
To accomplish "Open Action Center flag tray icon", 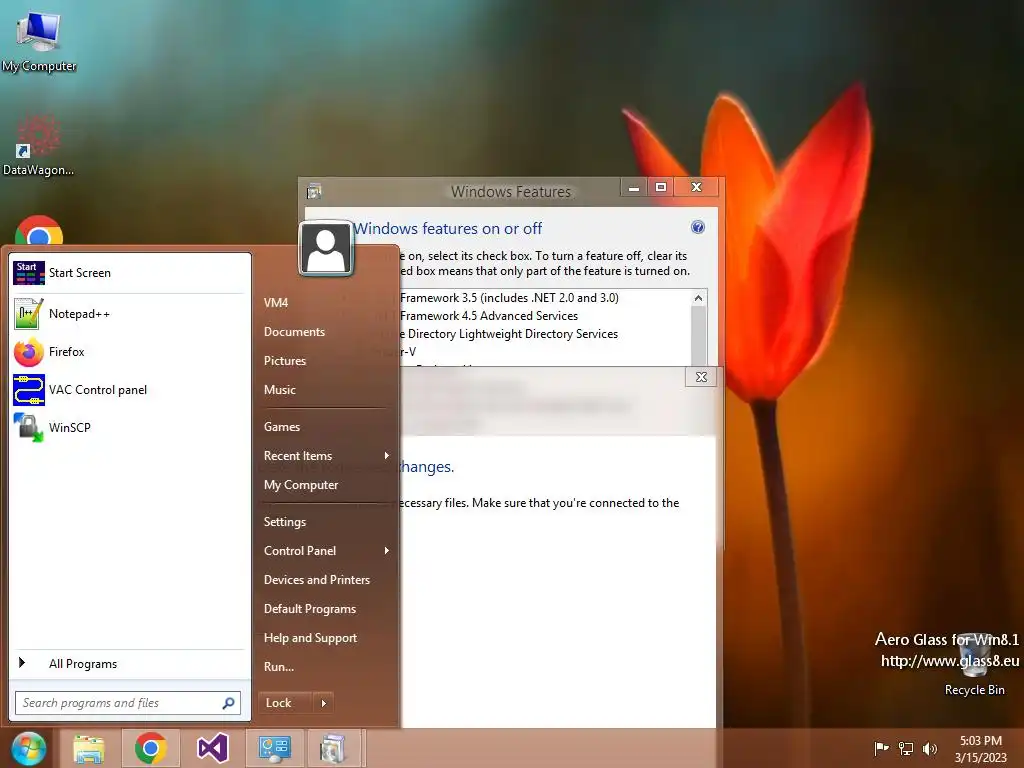I will pyautogui.click(x=882, y=748).
